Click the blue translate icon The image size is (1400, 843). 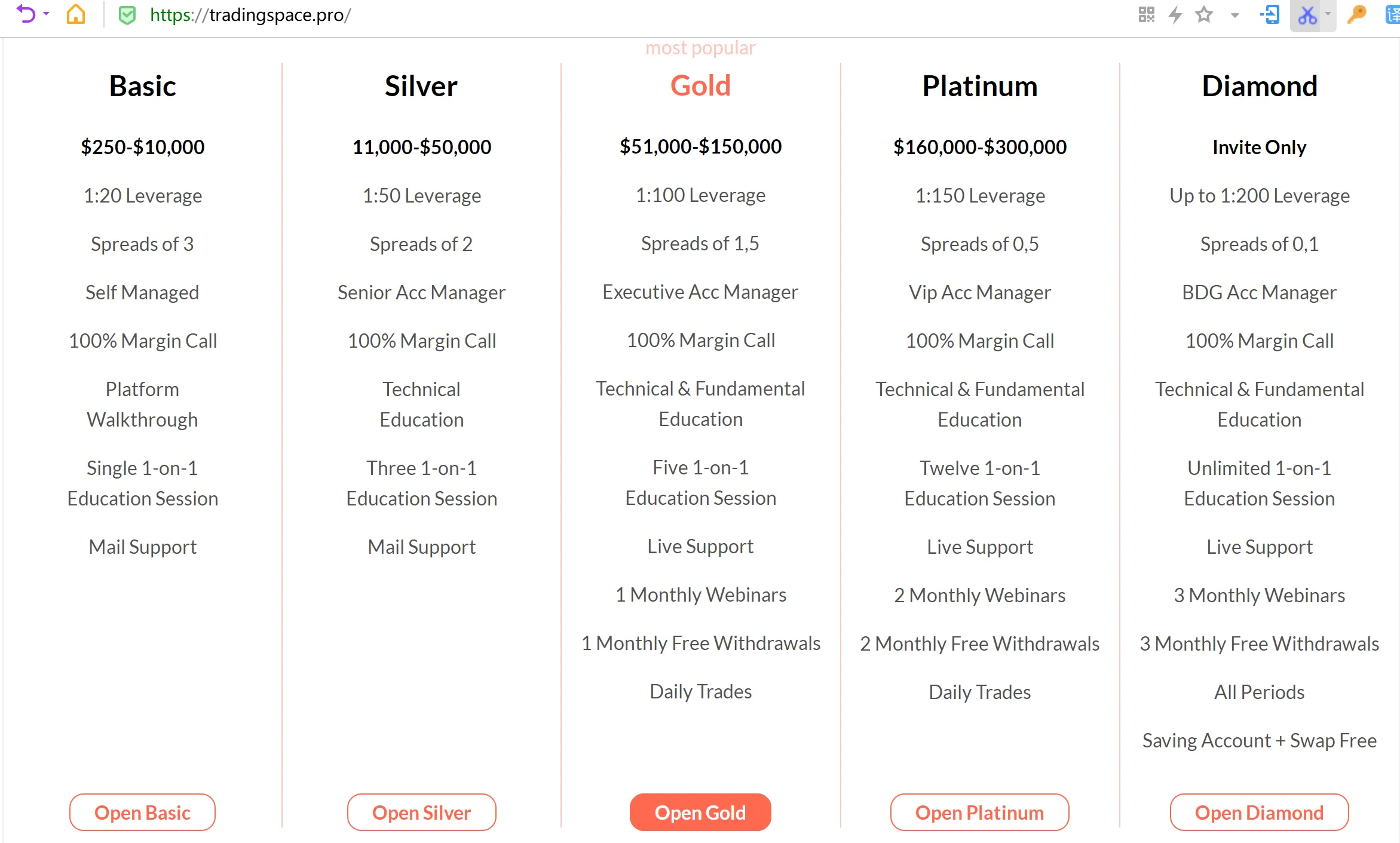[x=1393, y=14]
